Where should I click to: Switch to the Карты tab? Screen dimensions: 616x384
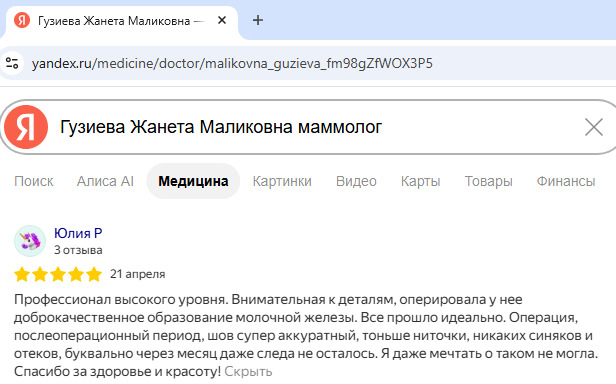[420, 181]
